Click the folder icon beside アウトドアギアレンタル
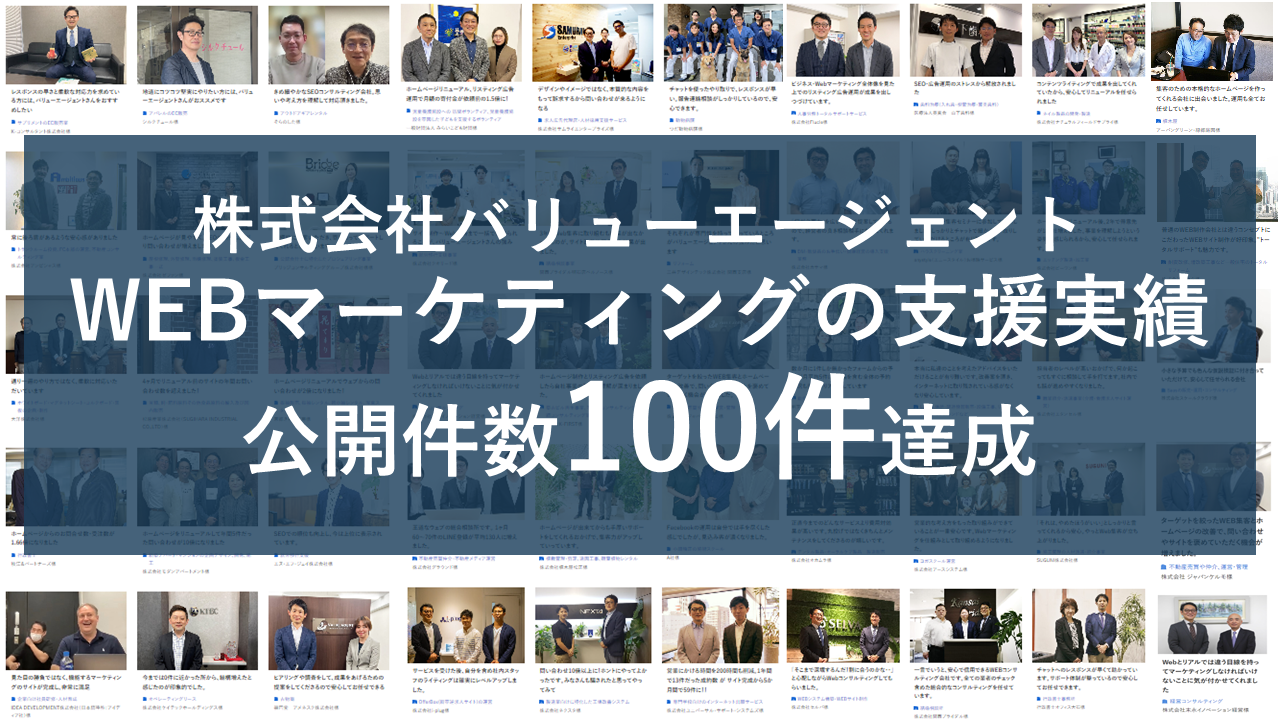 [275, 113]
